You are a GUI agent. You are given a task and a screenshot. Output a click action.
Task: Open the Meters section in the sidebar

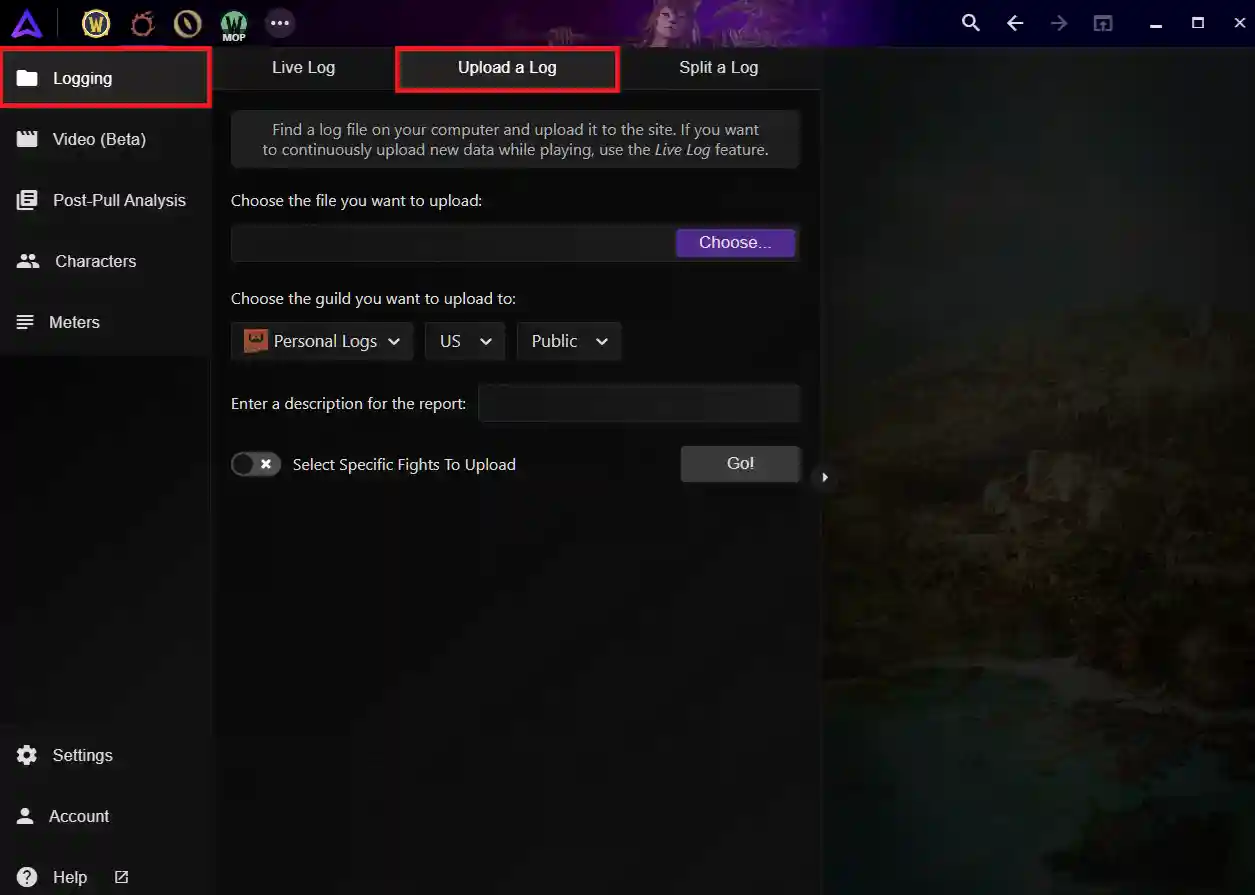pos(75,322)
